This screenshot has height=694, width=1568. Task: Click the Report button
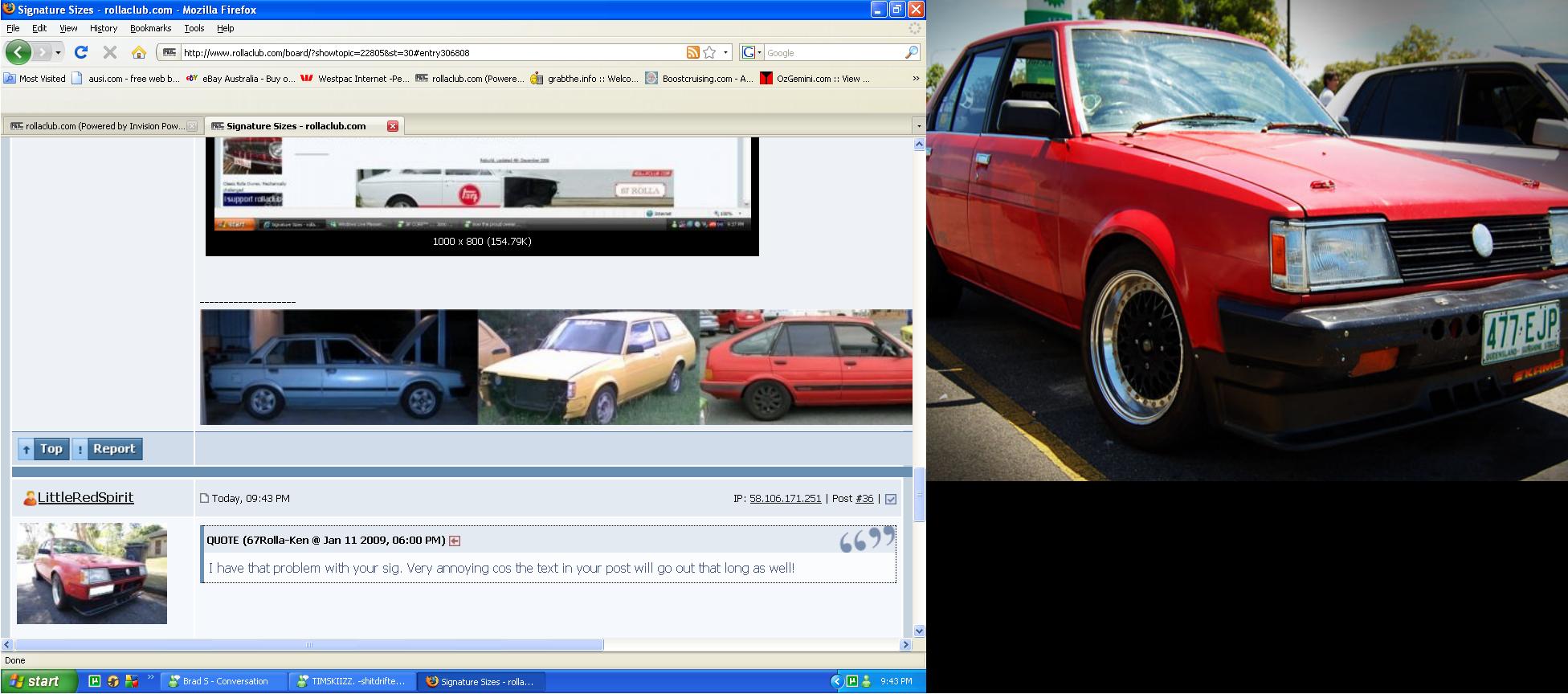click(x=107, y=449)
